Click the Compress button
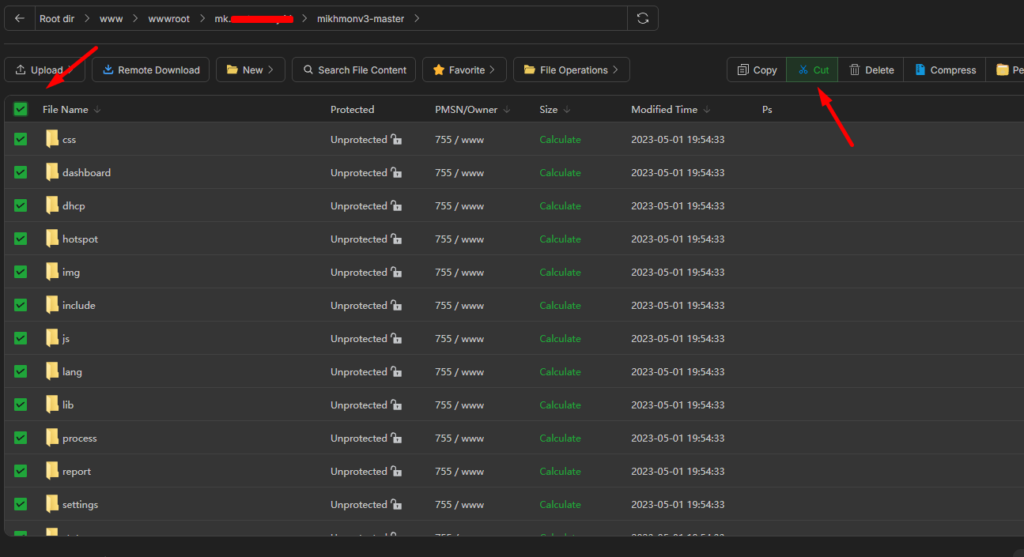Screen dimensions: 1024x557 tap(945, 70)
